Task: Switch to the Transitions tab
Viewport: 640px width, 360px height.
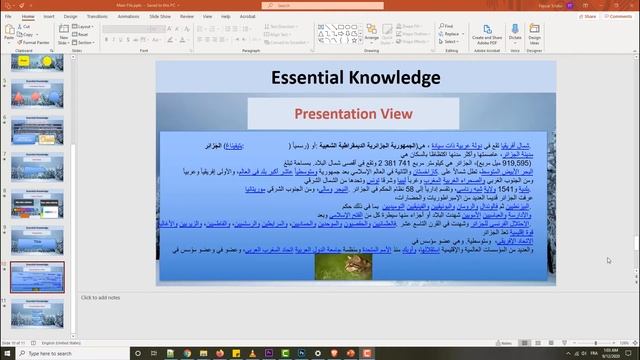Action: (x=97, y=16)
